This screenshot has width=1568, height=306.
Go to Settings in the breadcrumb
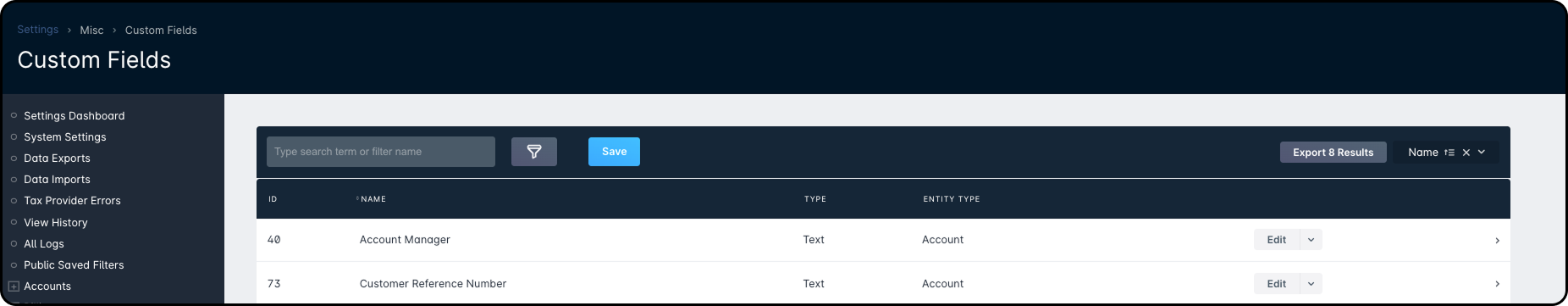(x=38, y=30)
